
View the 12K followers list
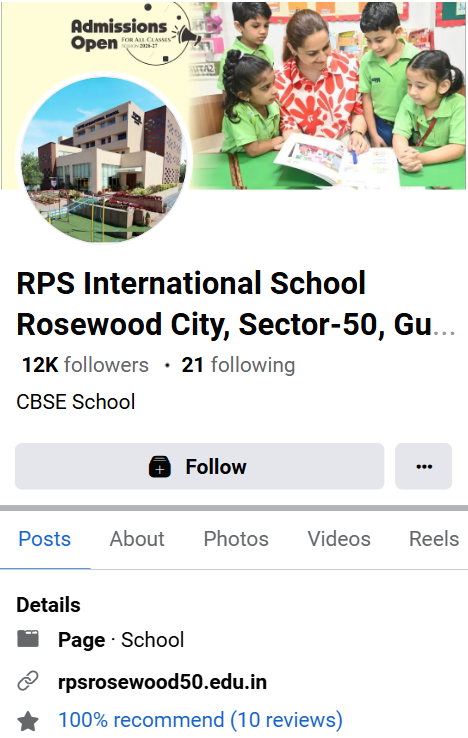85,365
